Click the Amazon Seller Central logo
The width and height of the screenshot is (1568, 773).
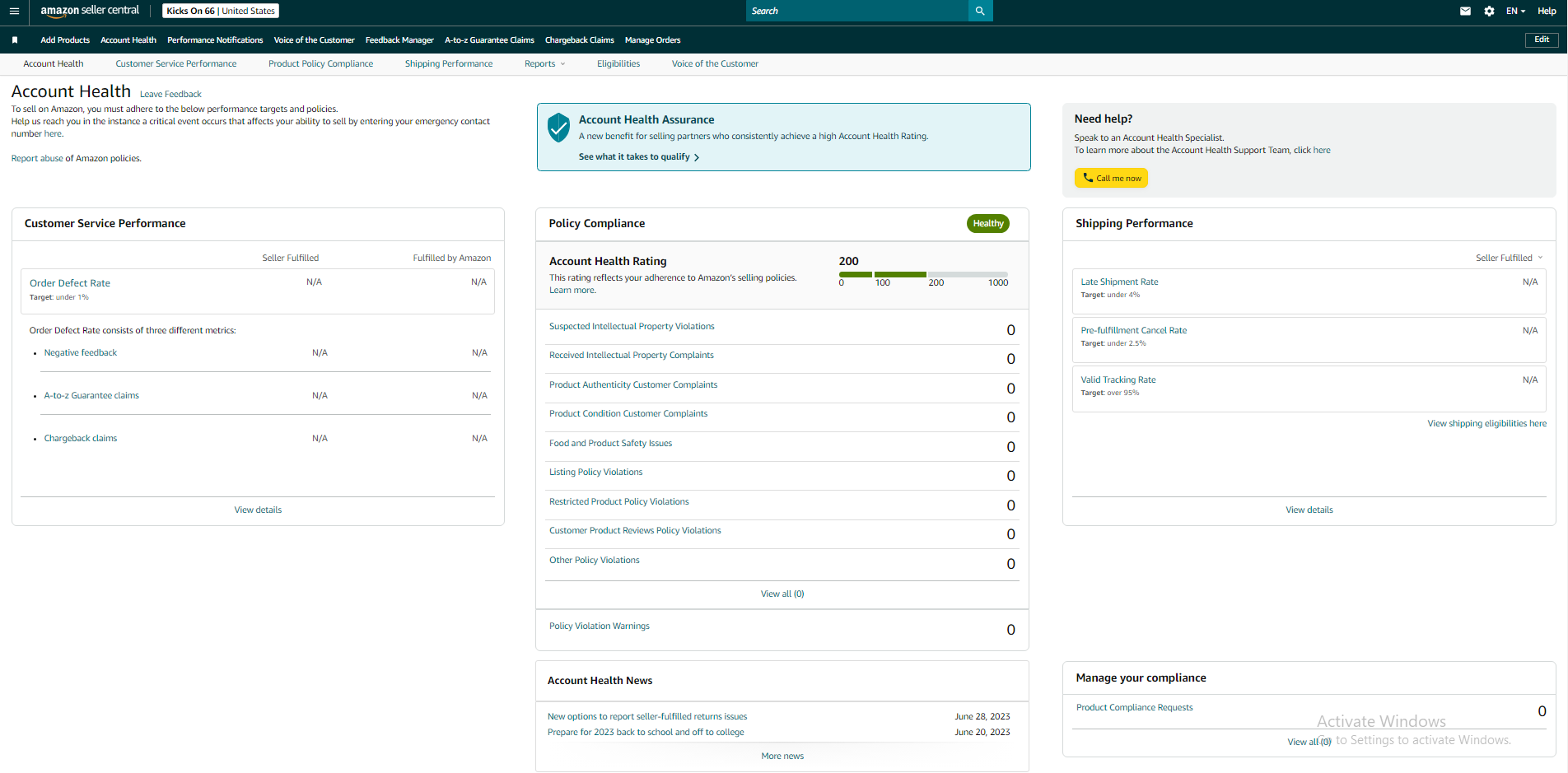[x=90, y=11]
